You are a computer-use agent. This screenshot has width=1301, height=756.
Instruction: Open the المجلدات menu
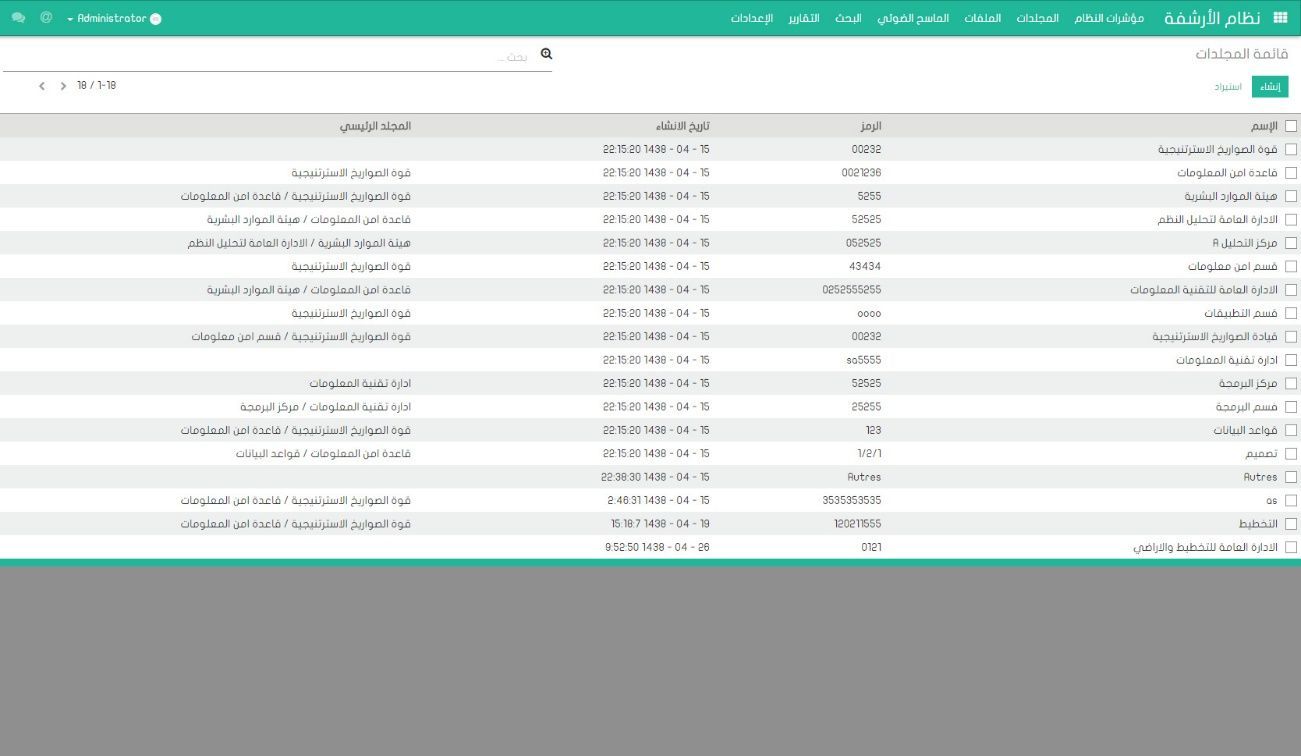(x=1038, y=19)
